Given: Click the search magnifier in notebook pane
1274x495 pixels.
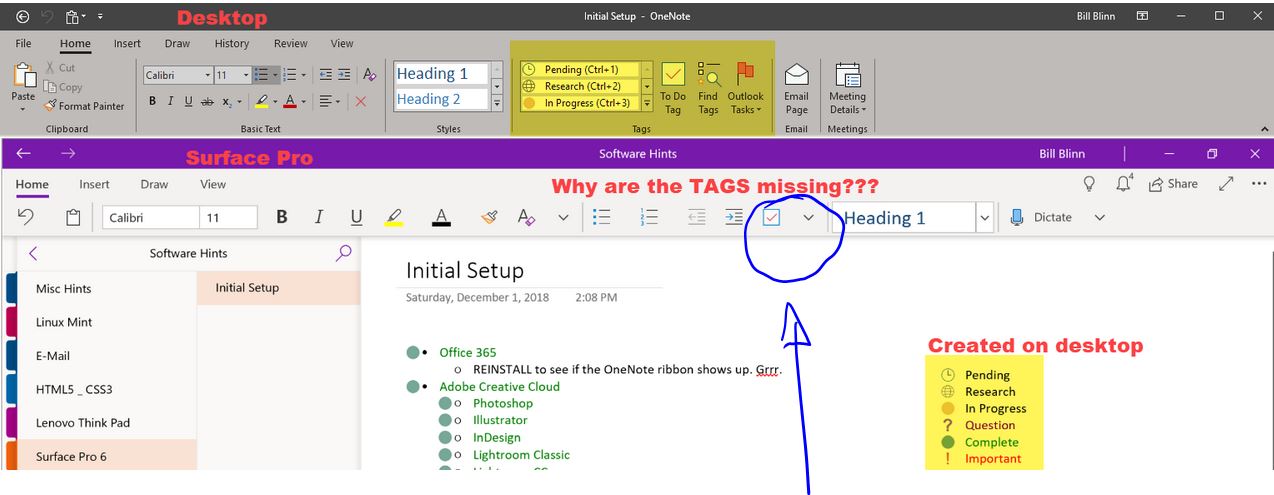Looking at the screenshot, I should pyautogui.click(x=343, y=253).
